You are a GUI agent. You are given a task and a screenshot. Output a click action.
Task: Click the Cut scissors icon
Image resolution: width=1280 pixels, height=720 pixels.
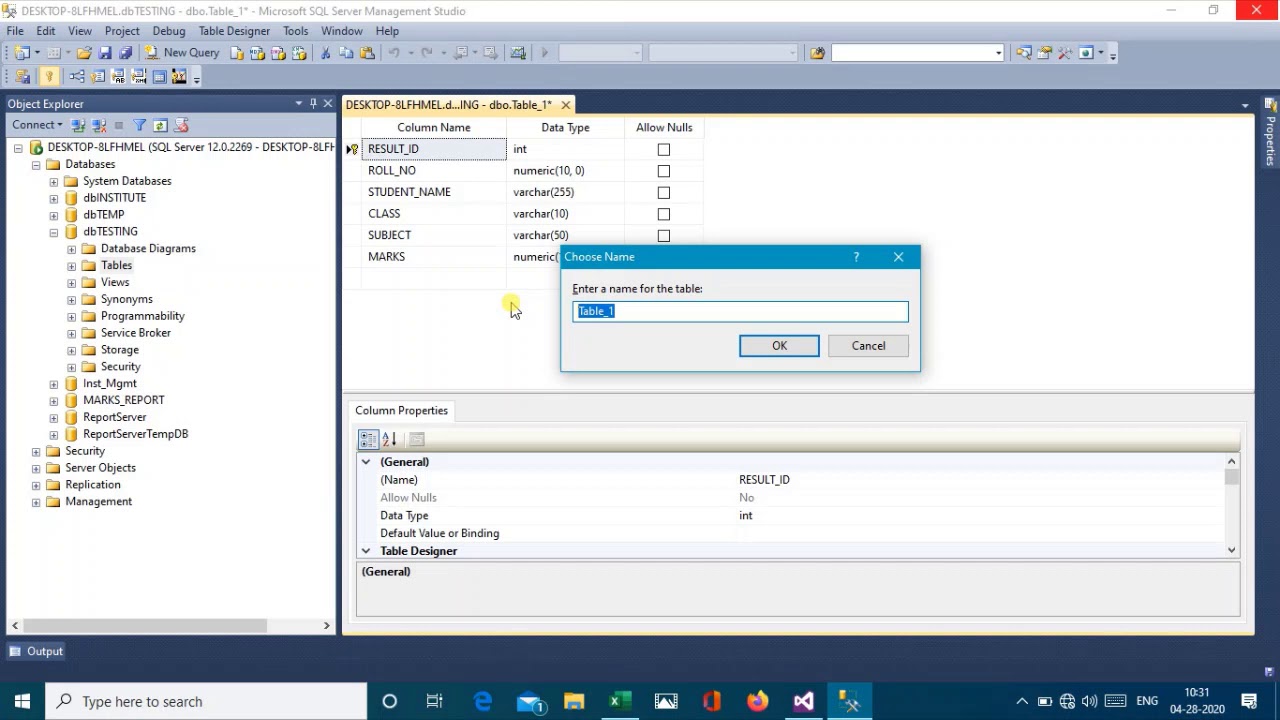tap(325, 53)
